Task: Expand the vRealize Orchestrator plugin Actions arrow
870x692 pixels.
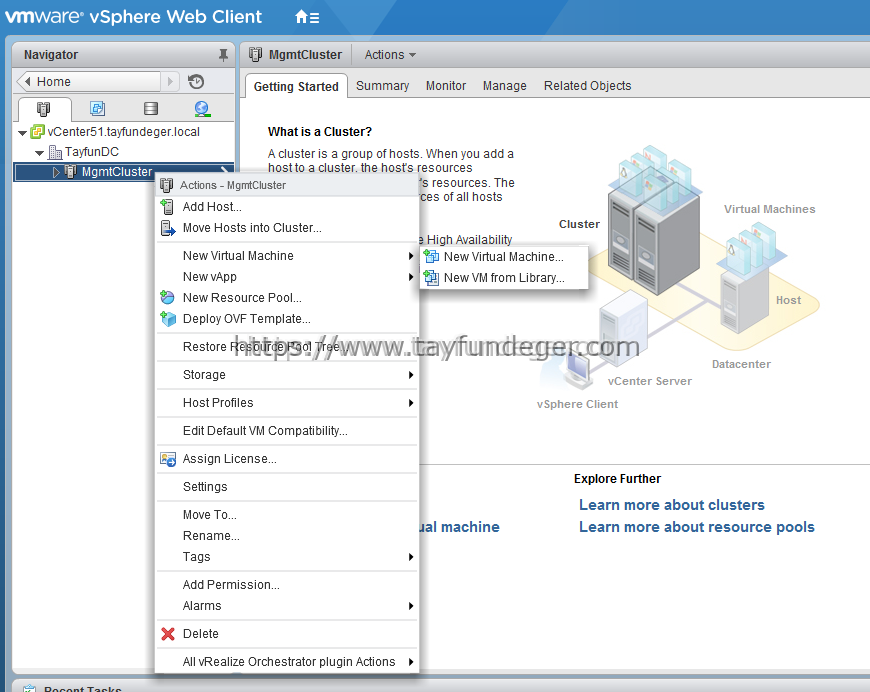Action: (411, 662)
